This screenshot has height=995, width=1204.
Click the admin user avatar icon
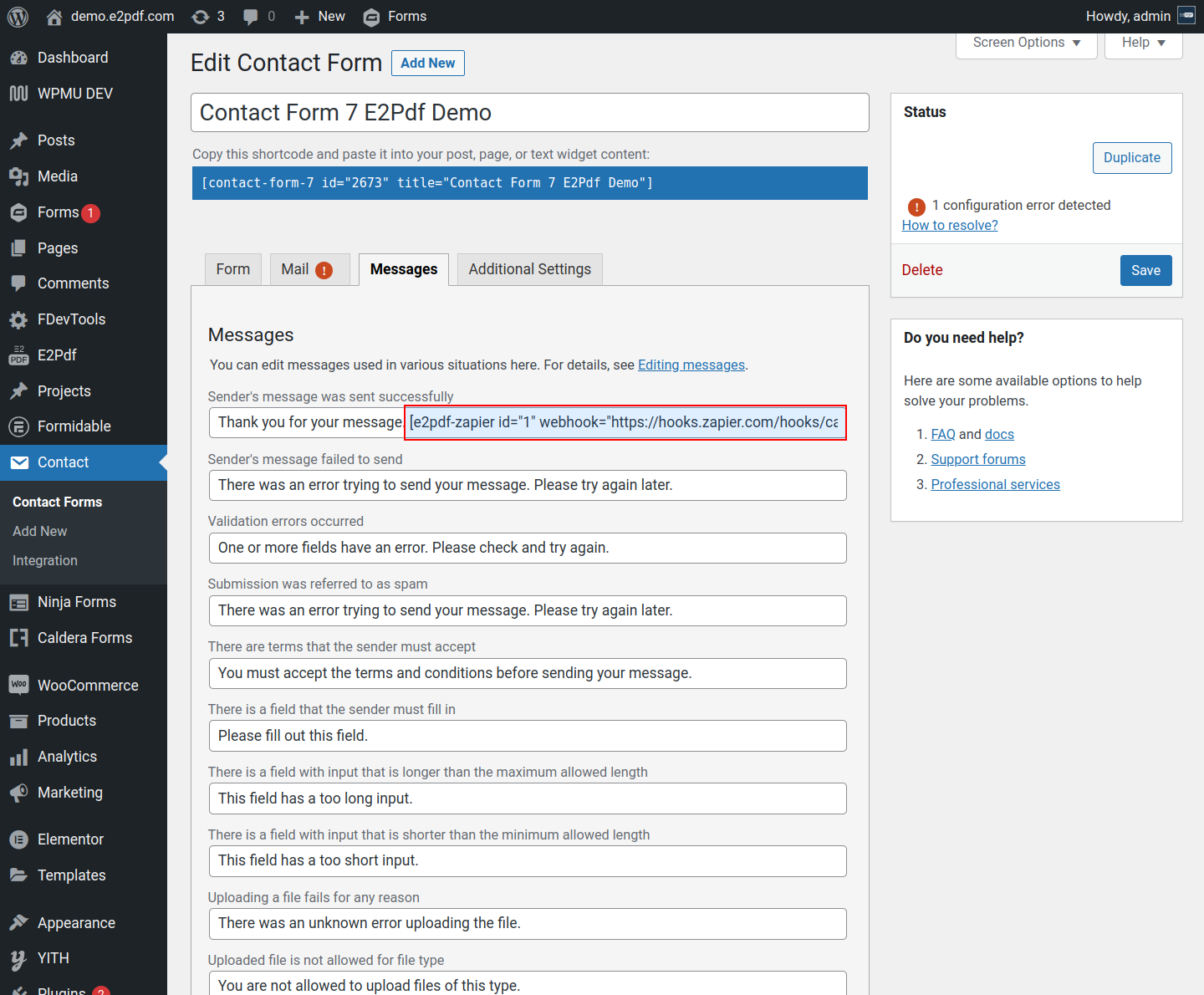point(1186,16)
